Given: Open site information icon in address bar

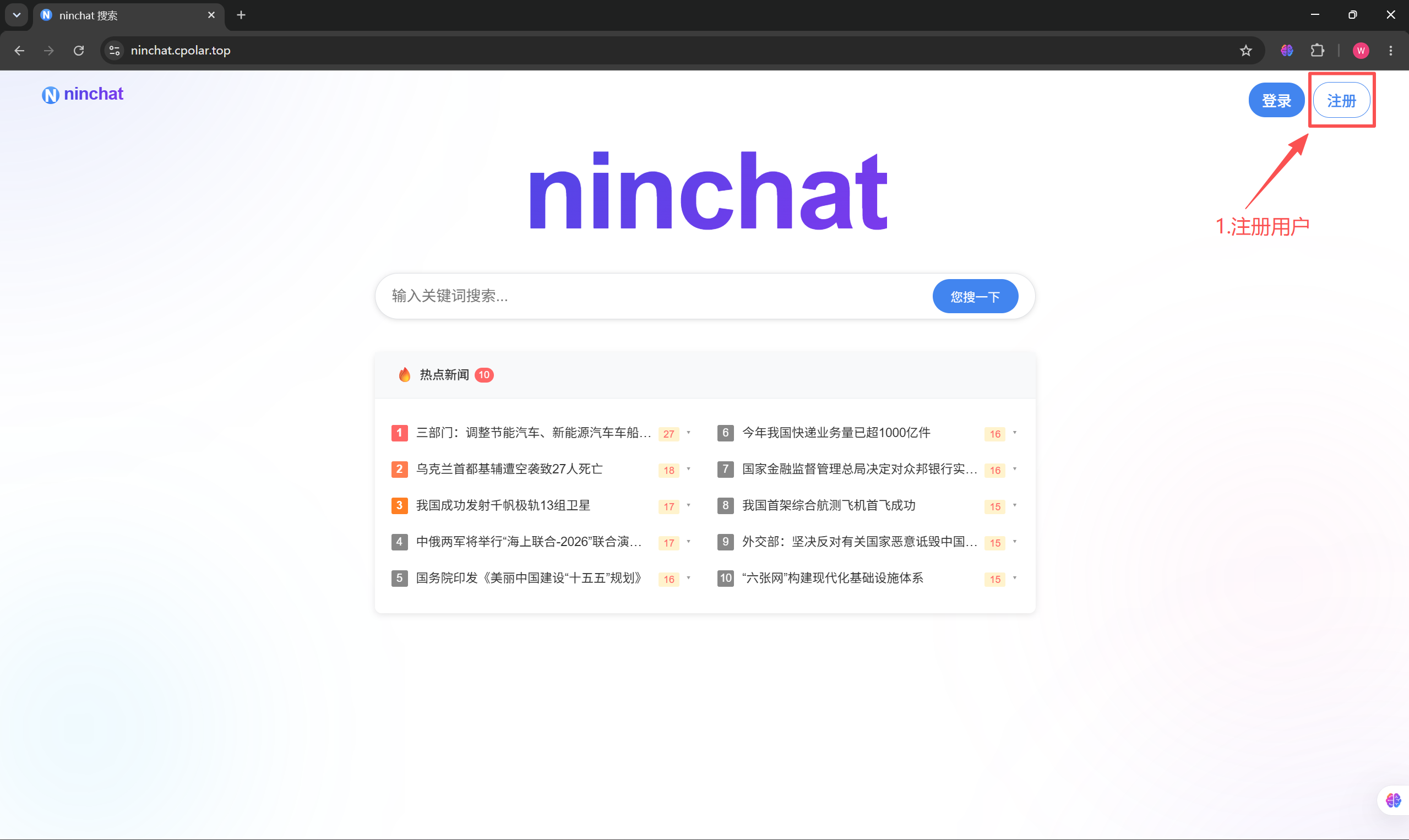Looking at the screenshot, I should (115, 51).
